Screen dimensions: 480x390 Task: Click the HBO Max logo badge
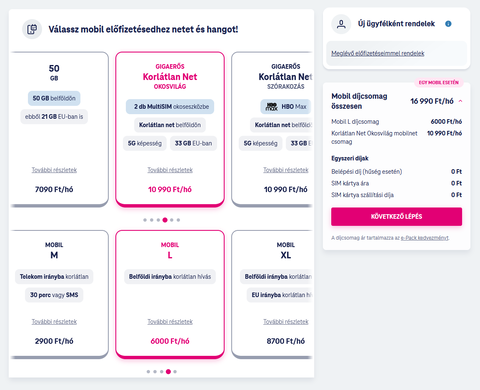286,107
